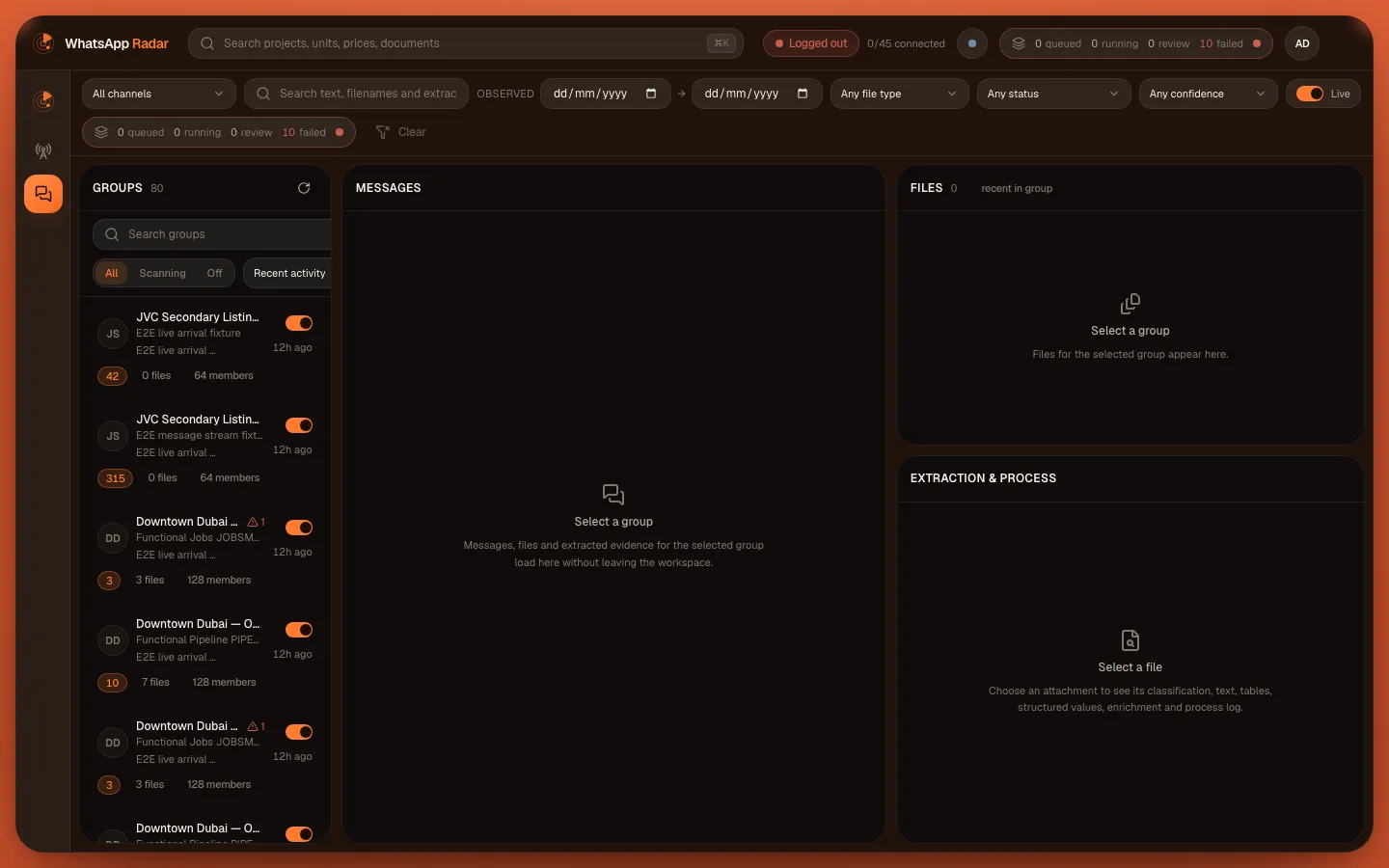Click the stack icon in filter-row job queue
The width and height of the screenshot is (1389, 868).
tap(101, 132)
